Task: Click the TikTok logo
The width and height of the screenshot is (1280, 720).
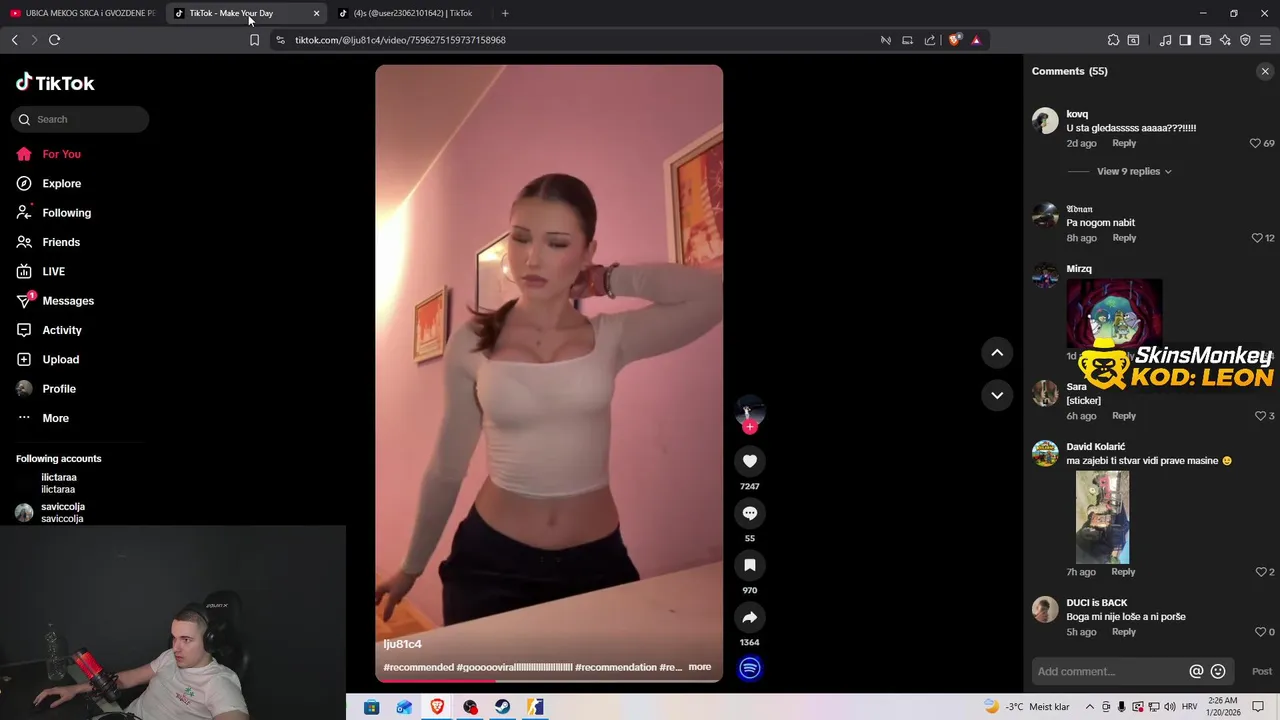Action: (x=55, y=83)
